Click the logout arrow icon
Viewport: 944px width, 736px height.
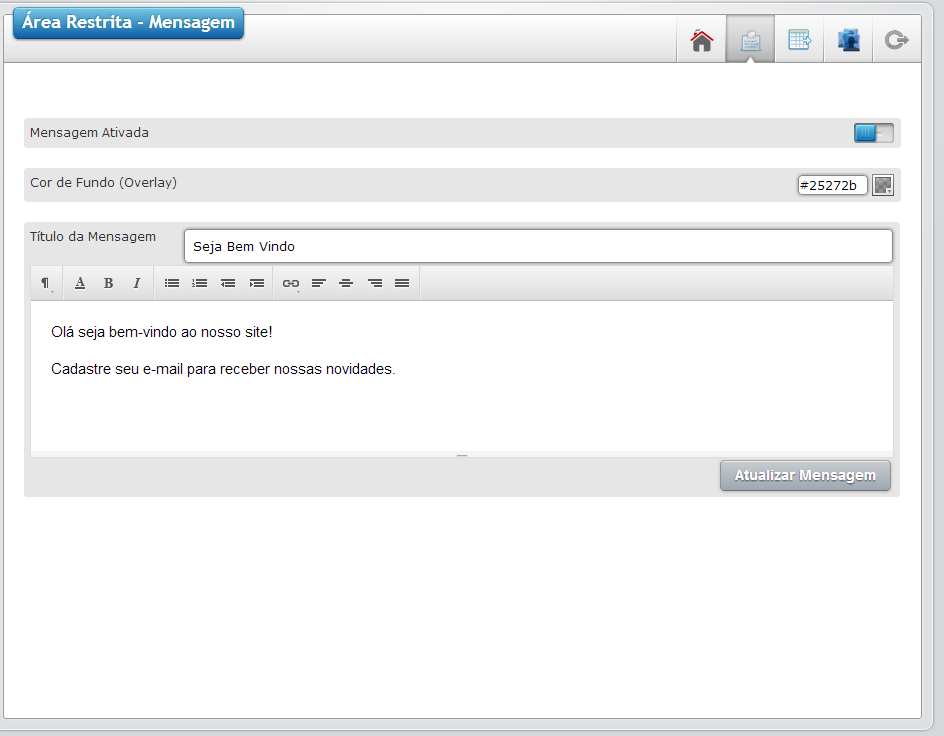[896, 40]
